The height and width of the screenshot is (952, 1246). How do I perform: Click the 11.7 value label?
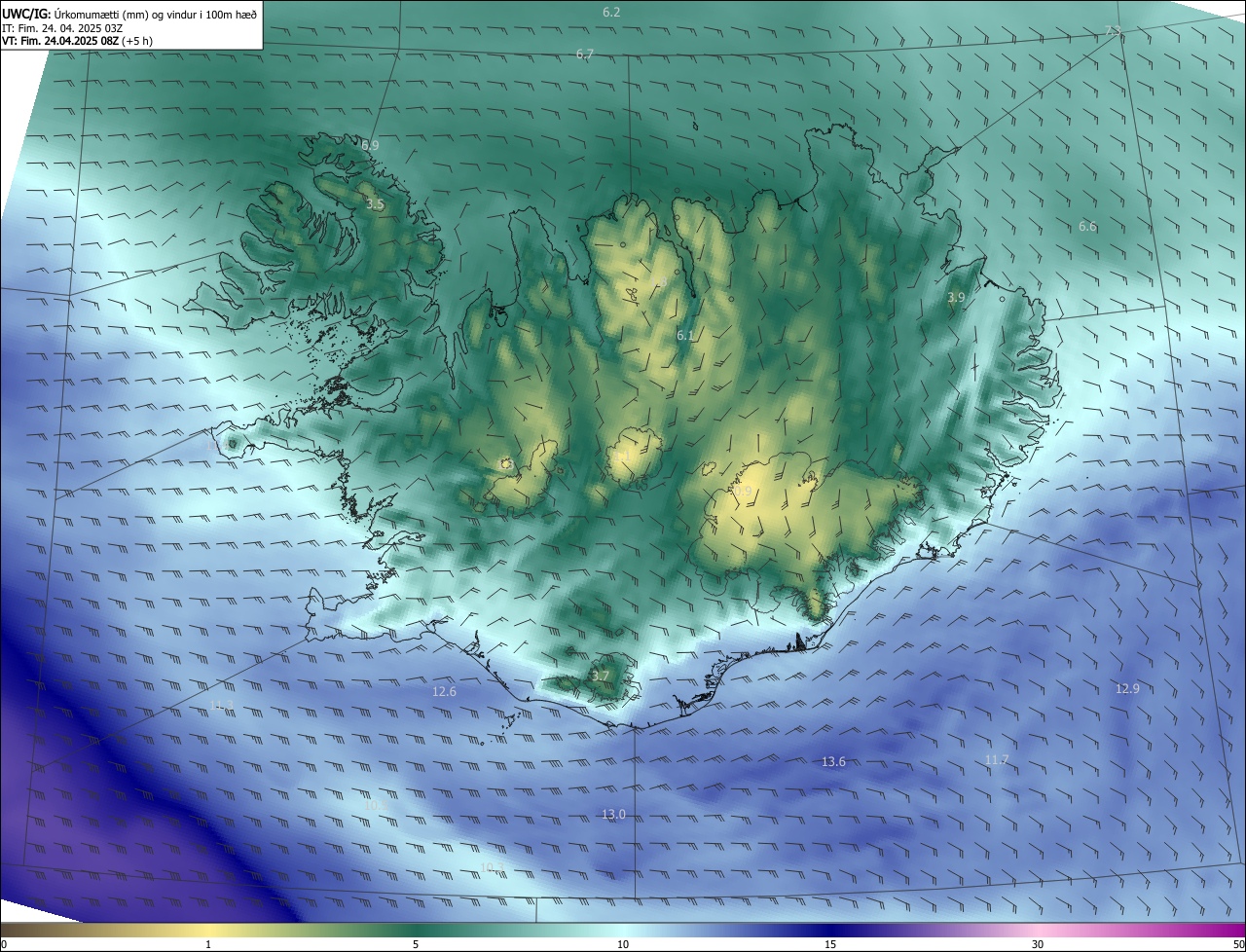point(997,760)
